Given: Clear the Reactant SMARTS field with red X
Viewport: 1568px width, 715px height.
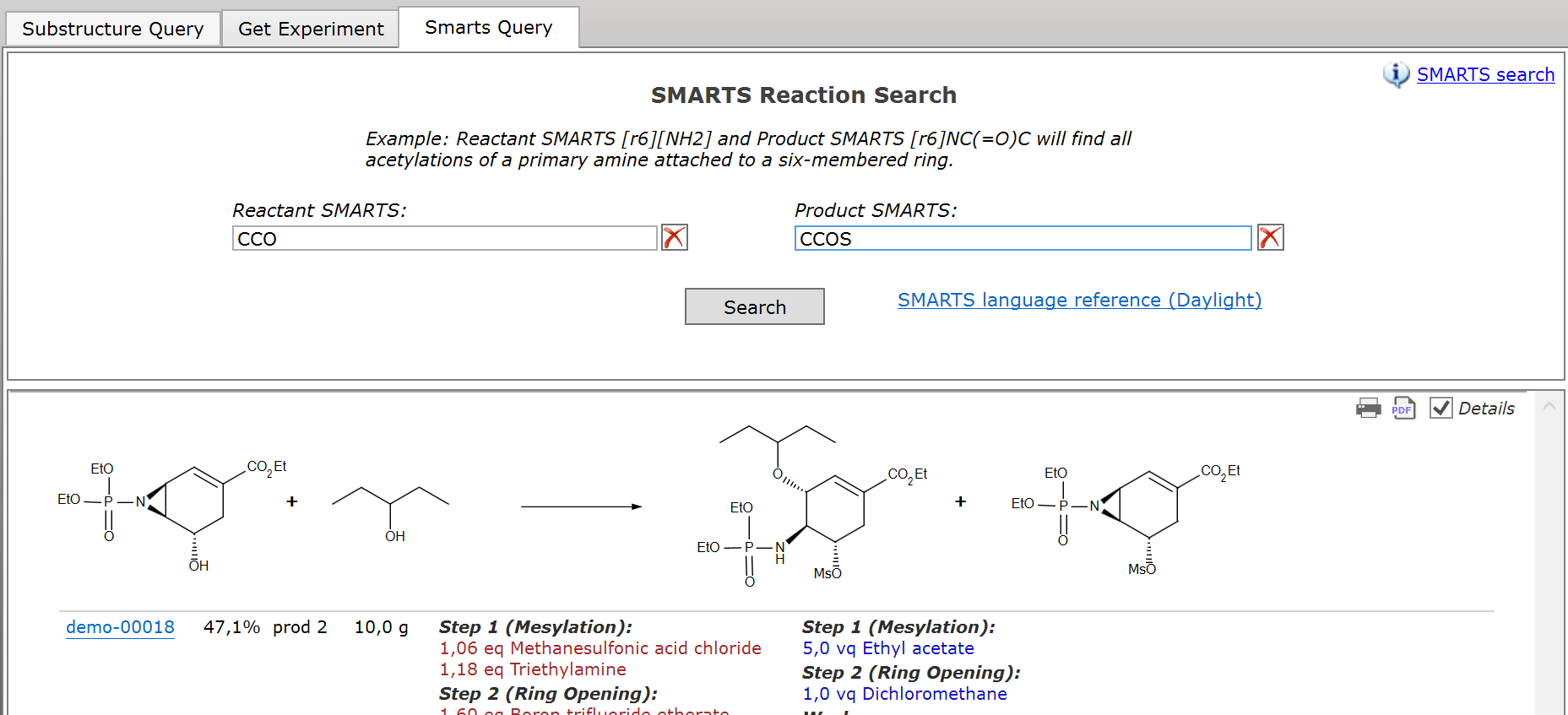Looking at the screenshot, I should click(674, 238).
